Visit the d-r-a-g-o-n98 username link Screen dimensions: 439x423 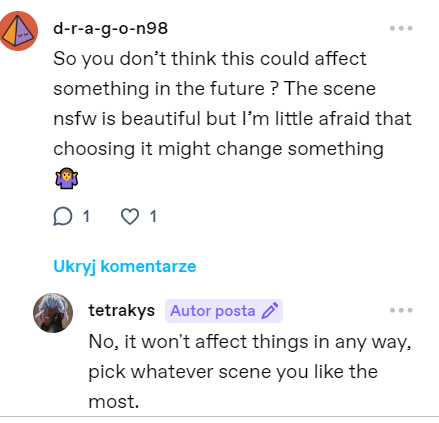[x=110, y=28]
